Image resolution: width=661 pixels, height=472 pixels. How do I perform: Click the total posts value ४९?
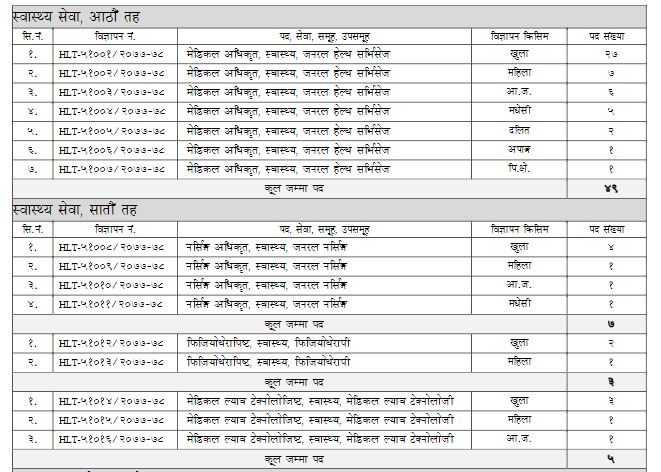click(x=609, y=188)
